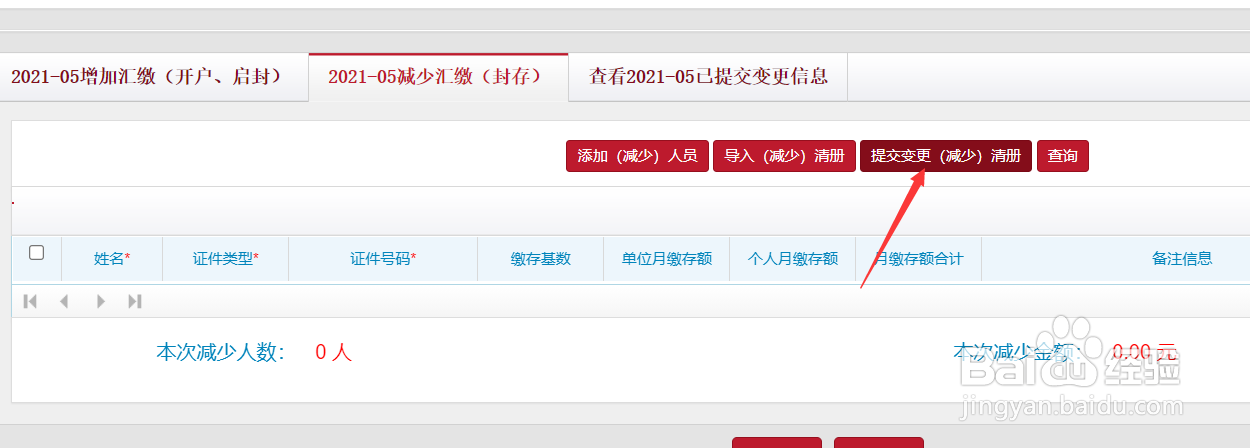Screen dimensions: 1250x448
Task: Open the 2021-05增加汇缴（开户、启封）tab
Action: click(146, 77)
